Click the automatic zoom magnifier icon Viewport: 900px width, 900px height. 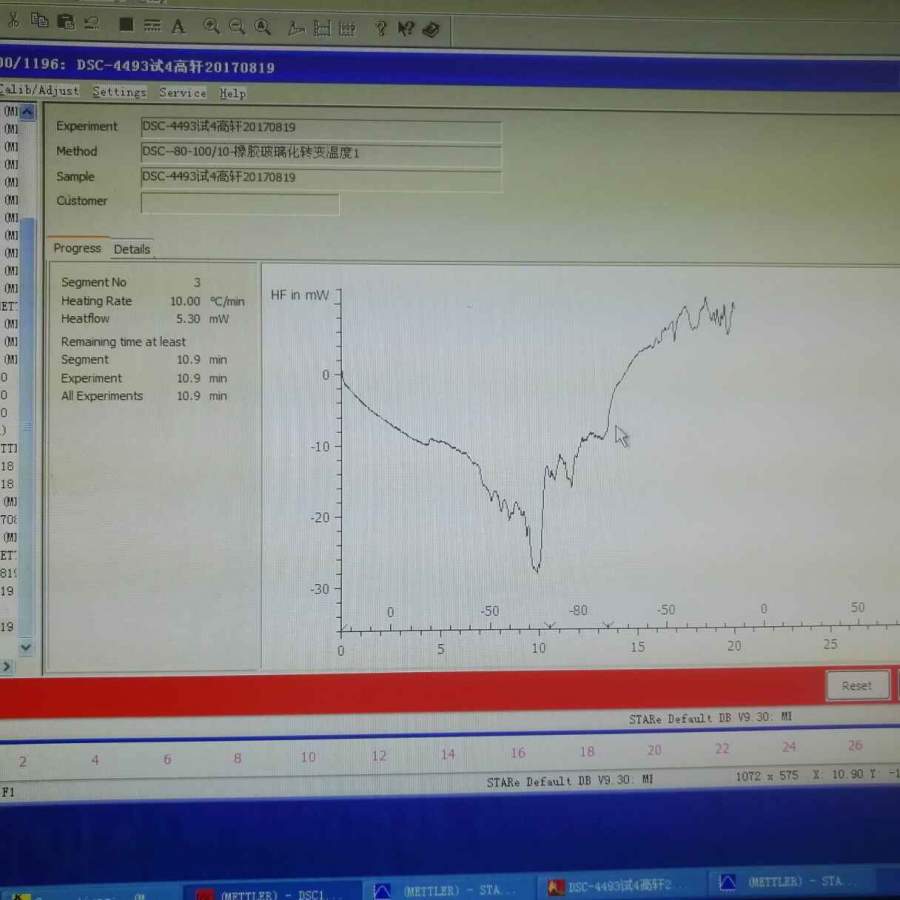pyautogui.click(x=262, y=27)
